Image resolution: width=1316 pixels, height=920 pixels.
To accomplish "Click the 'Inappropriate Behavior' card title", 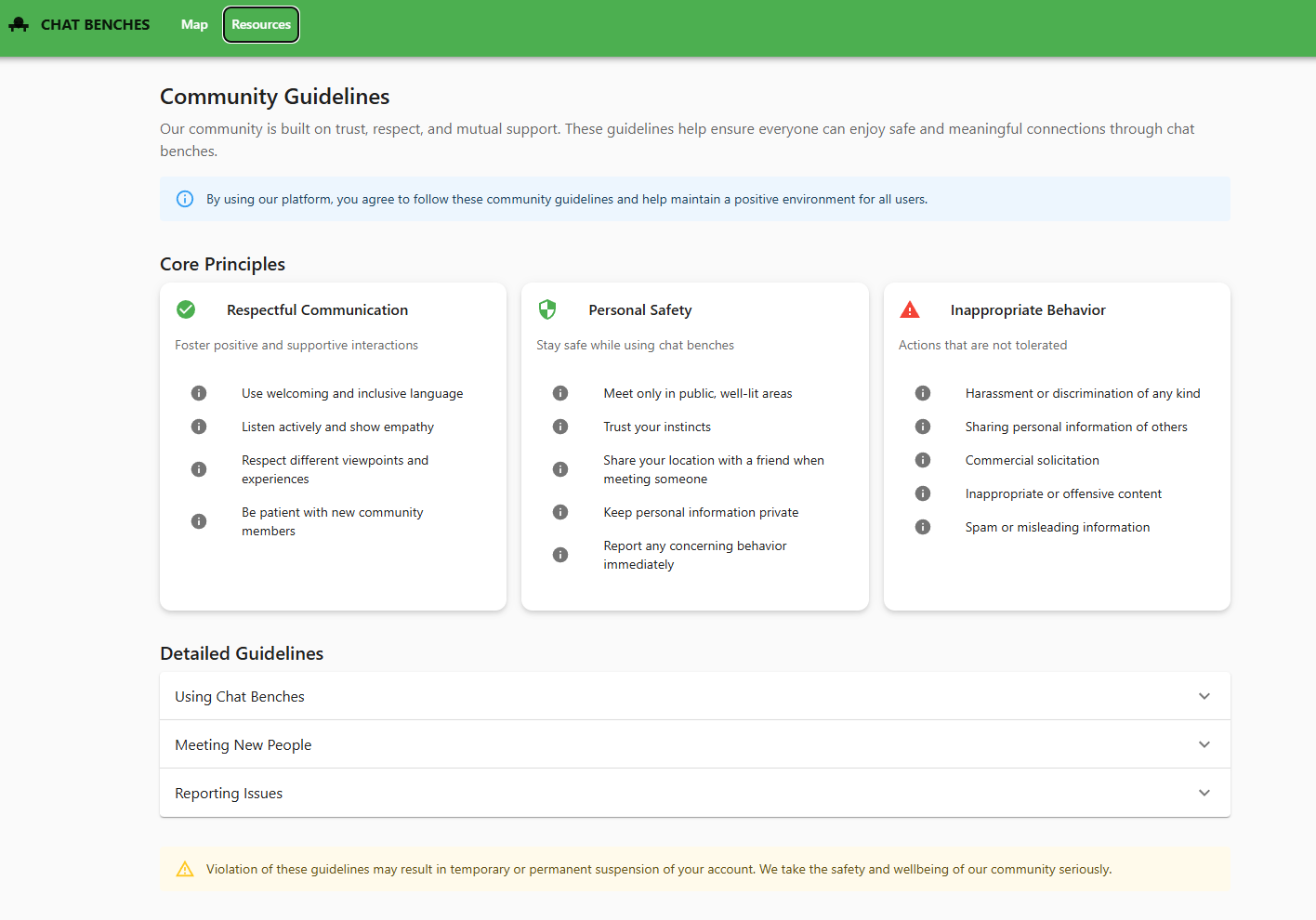I will [x=1028, y=310].
